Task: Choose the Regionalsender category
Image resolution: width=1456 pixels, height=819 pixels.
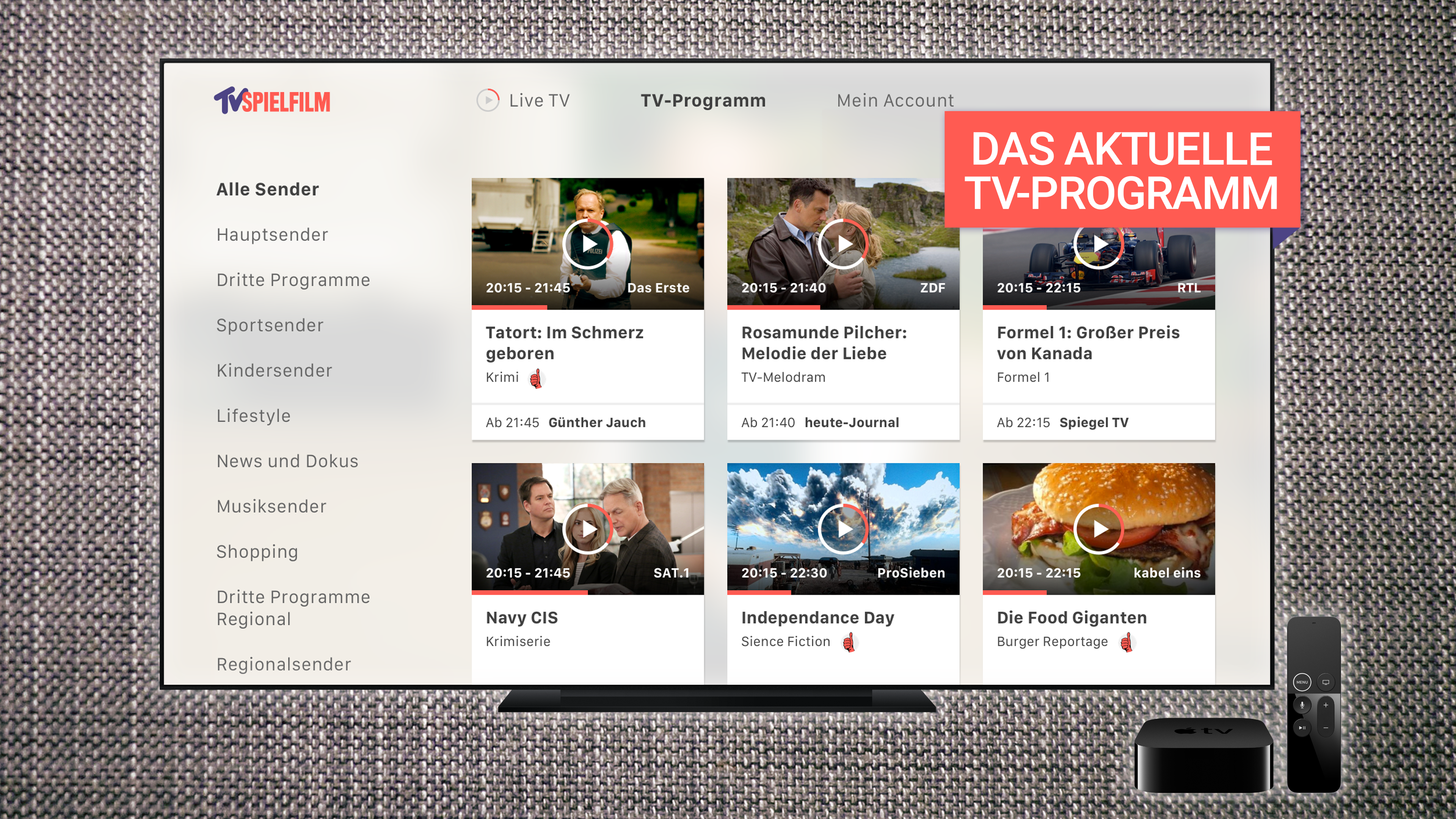Action: coord(284,664)
